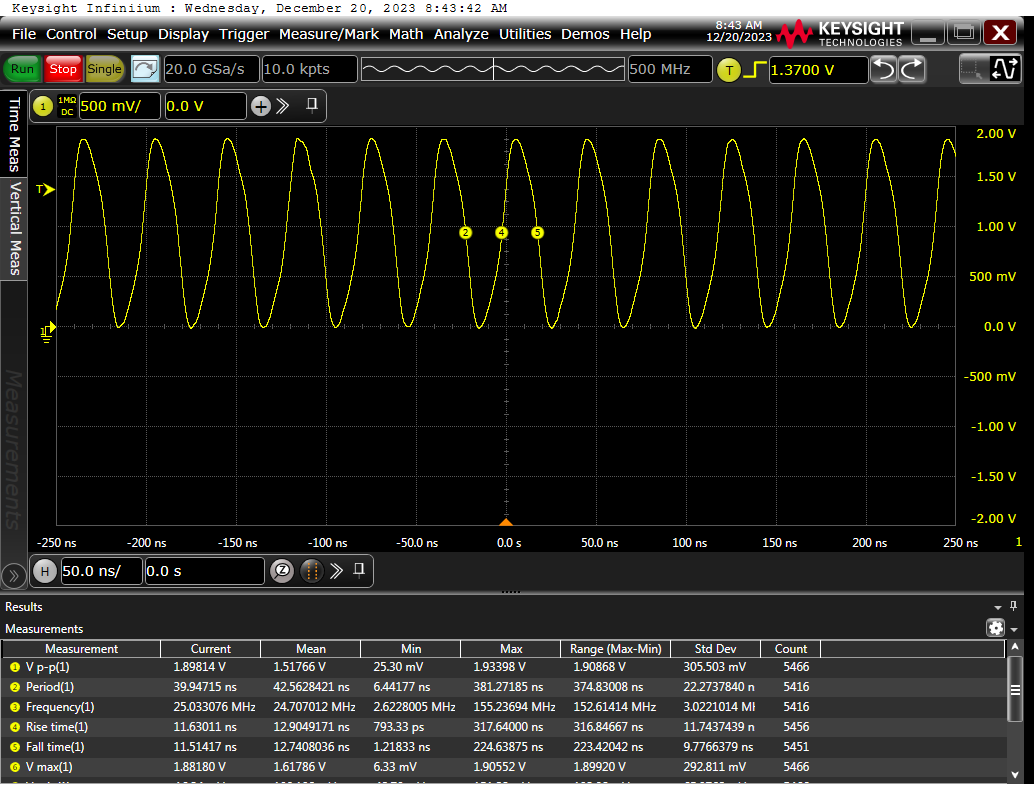Click the memory bar waveform overview
Viewport: 1034px width, 794px height.
click(x=493, y=69)
